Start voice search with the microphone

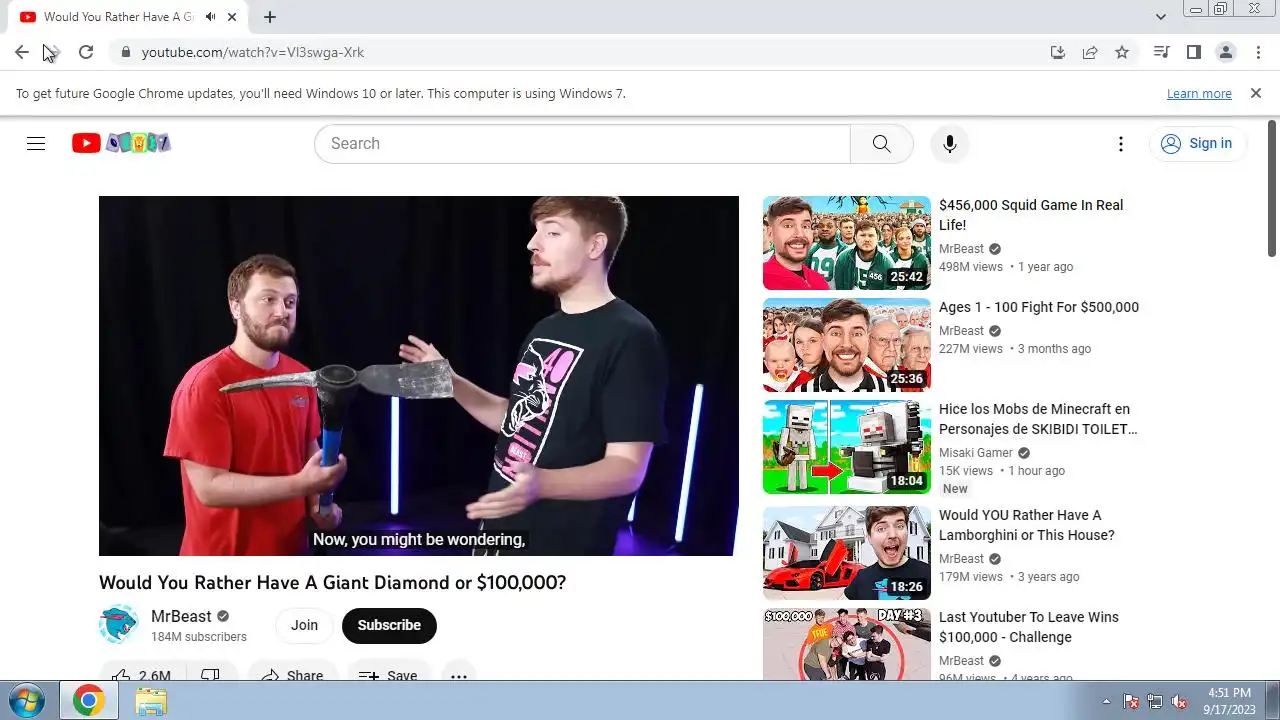tap(950, 143)
